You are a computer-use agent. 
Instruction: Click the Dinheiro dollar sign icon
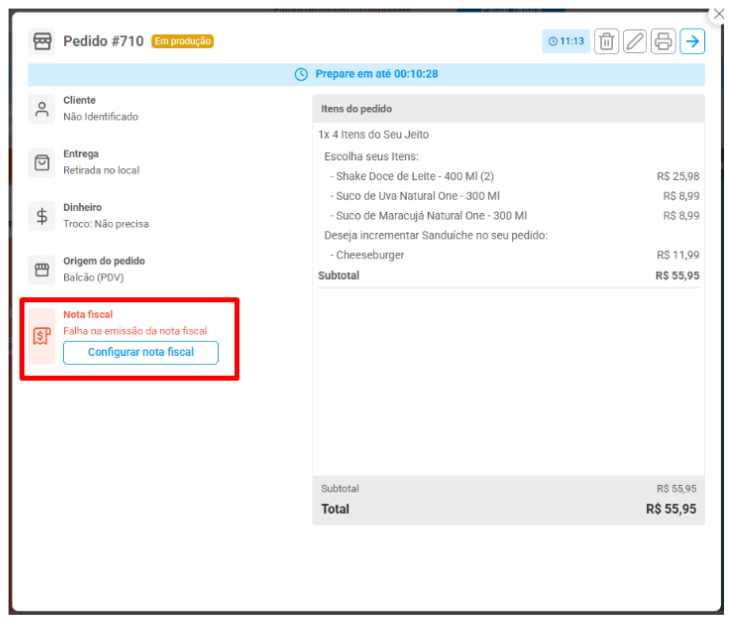click(42, 217)
